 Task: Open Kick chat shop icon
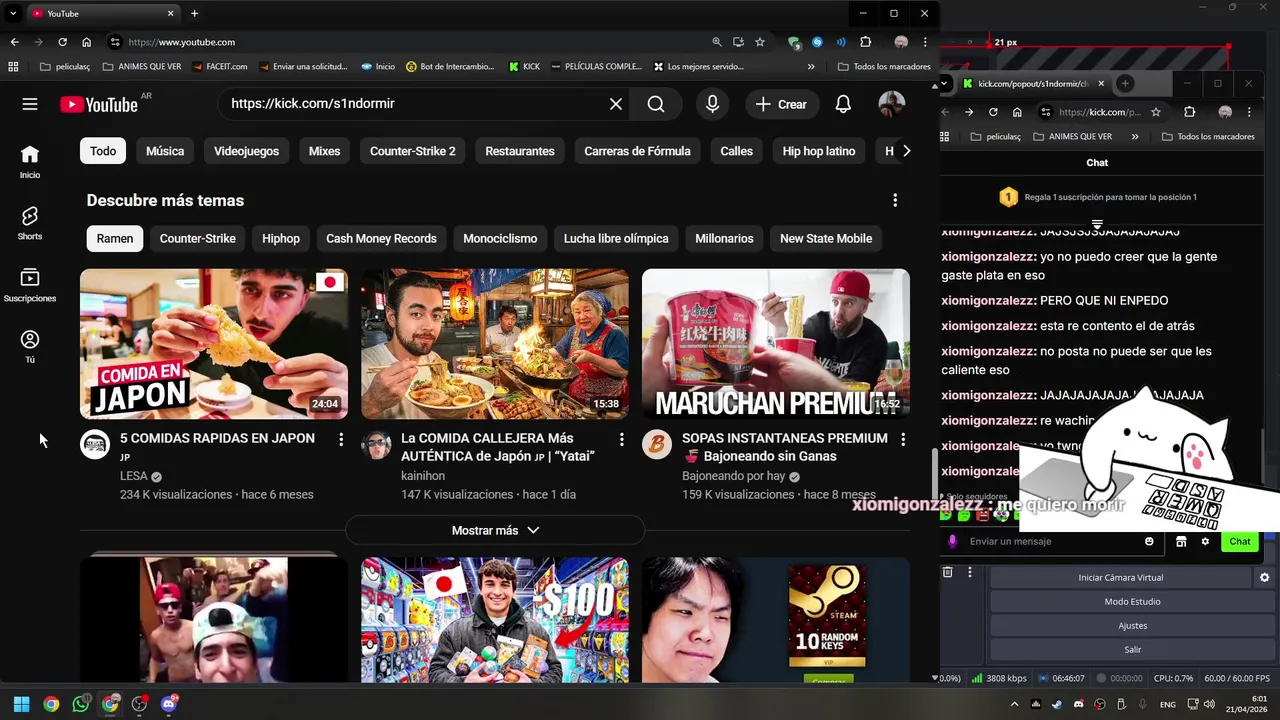(x=1181, y=541)
